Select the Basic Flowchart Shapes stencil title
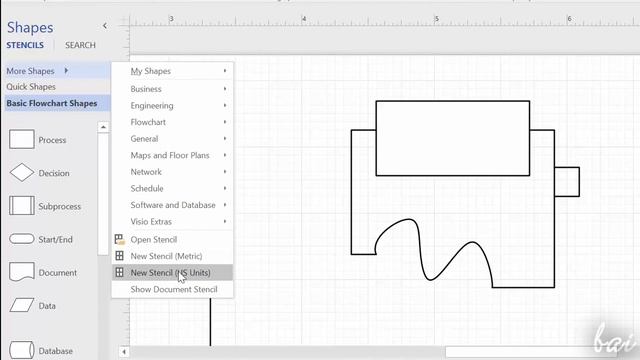 52,103
